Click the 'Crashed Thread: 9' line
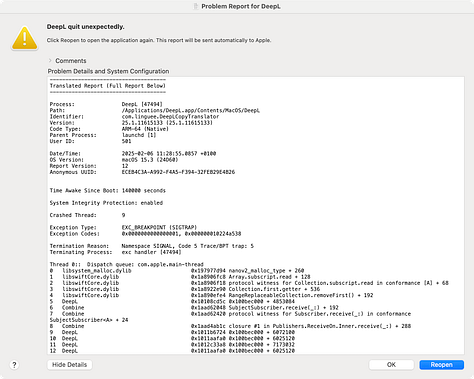Viewport: 474px width, 379px height. 87,215
